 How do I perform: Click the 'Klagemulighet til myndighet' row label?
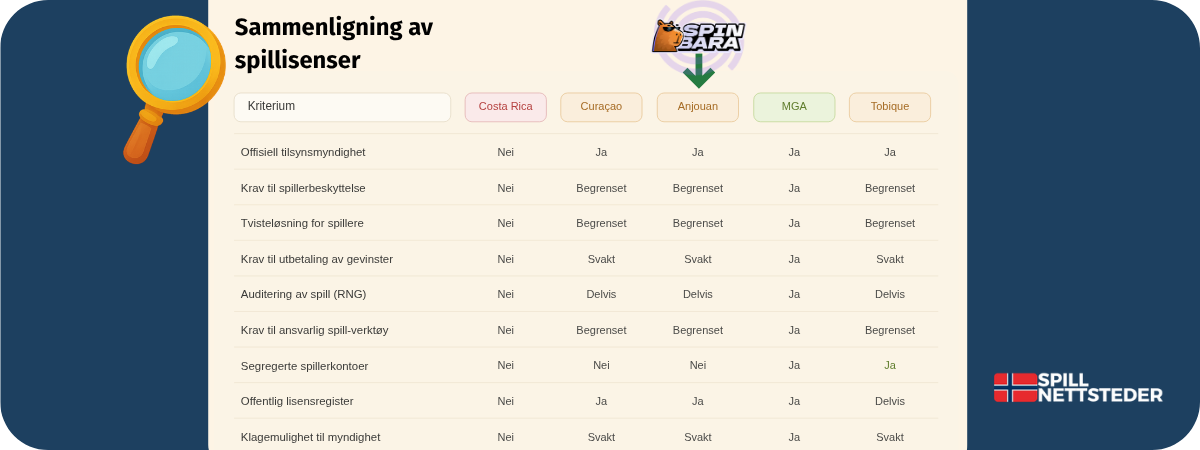[x=311, y=437]
